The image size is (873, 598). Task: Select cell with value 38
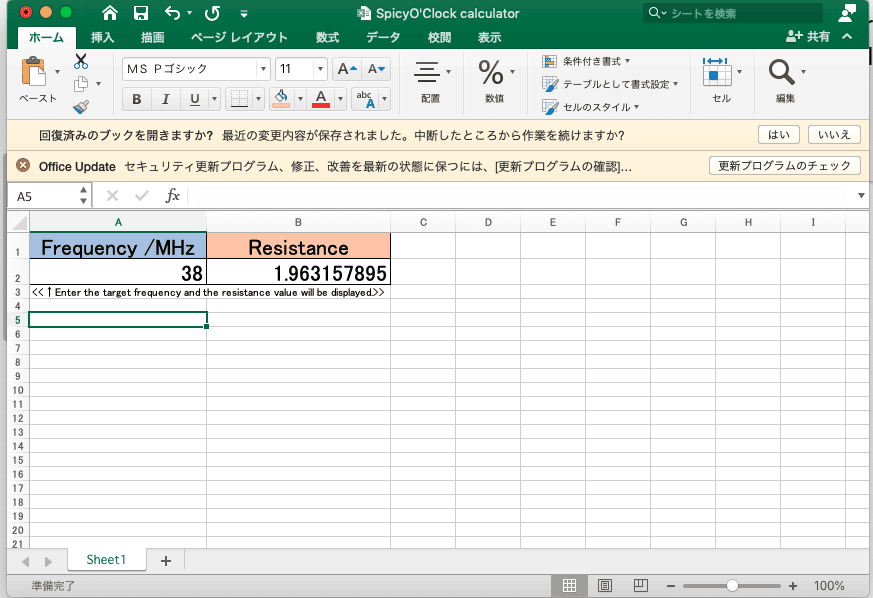[x=118, y=273]
